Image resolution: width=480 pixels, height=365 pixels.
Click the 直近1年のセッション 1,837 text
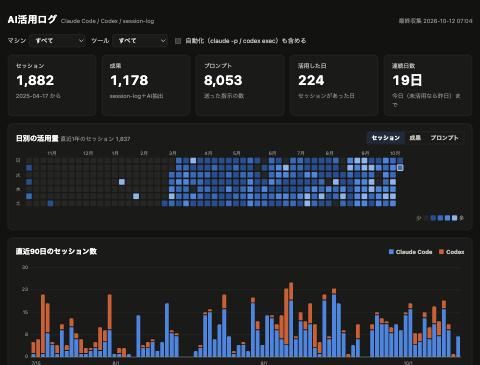click(96, 139)
